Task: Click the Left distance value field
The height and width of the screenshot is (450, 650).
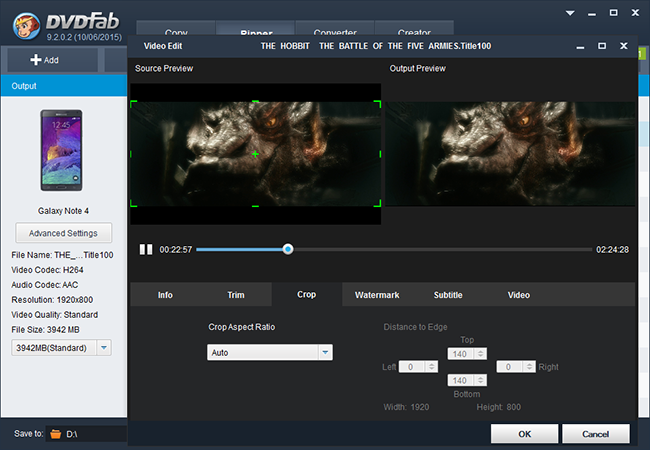Action: [412, 367]
